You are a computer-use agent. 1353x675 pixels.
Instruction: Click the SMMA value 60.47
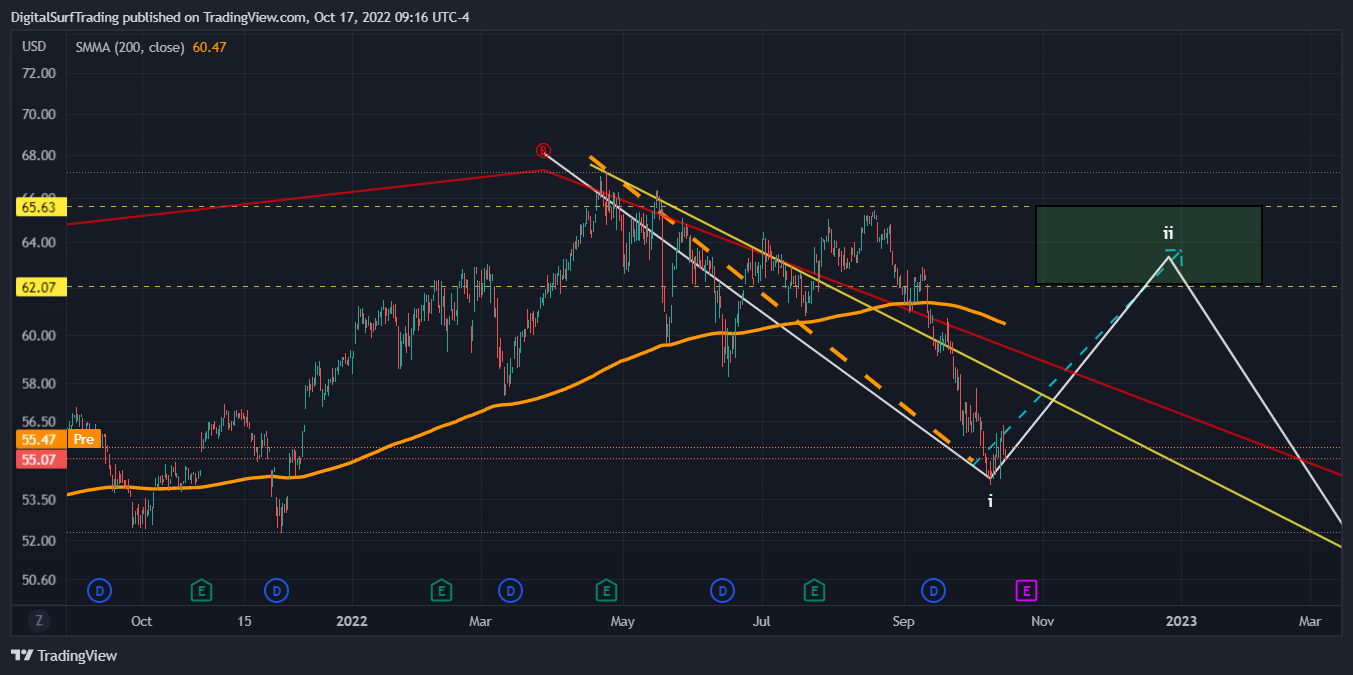(210, 47)
